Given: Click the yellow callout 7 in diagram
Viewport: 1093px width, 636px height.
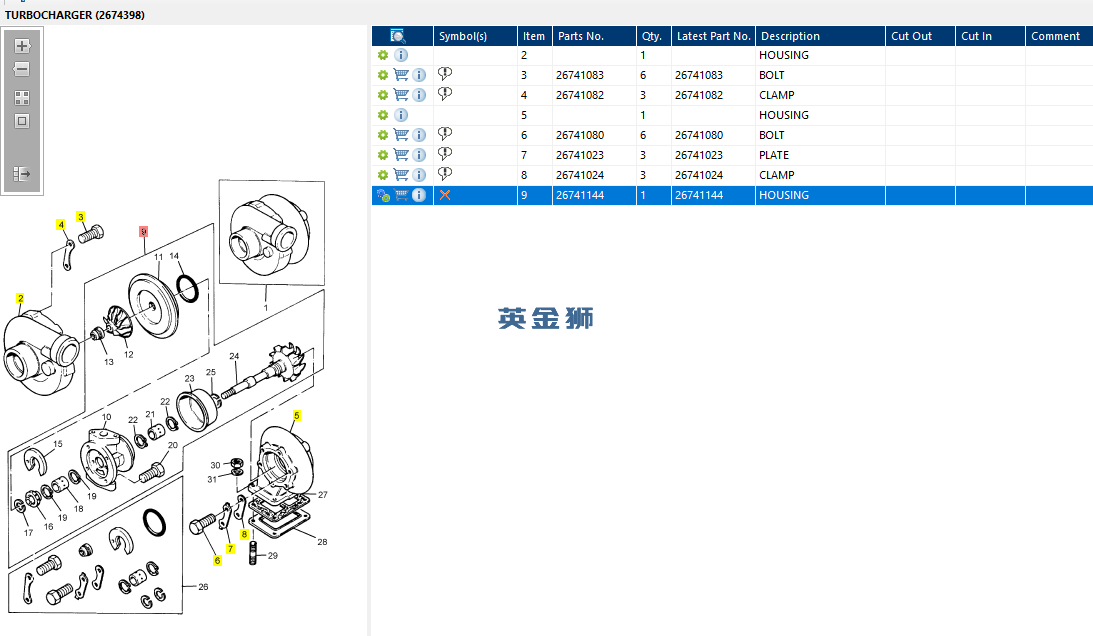Looking at the screenshot, I should coord(230,550).
